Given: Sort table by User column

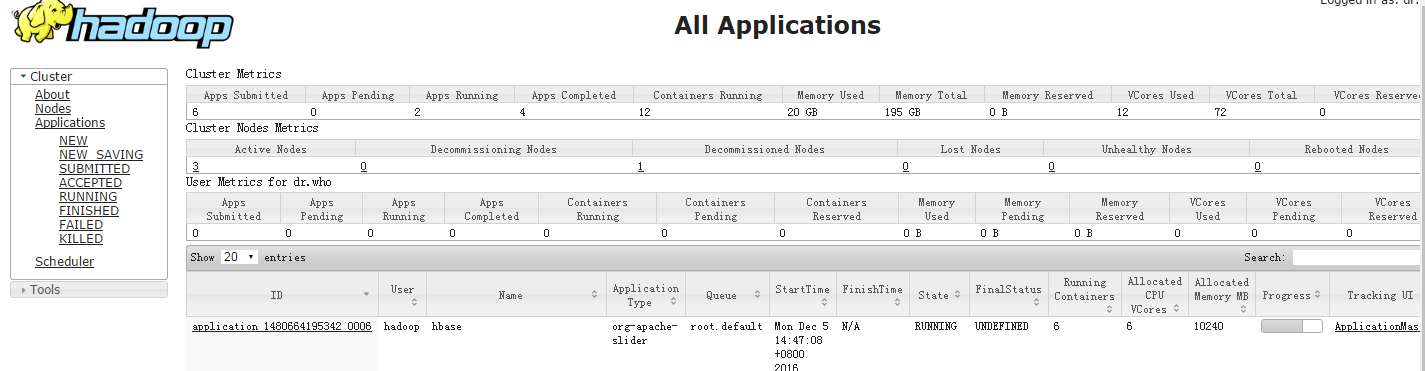Looking at the screenshot, I should [402, 295].
